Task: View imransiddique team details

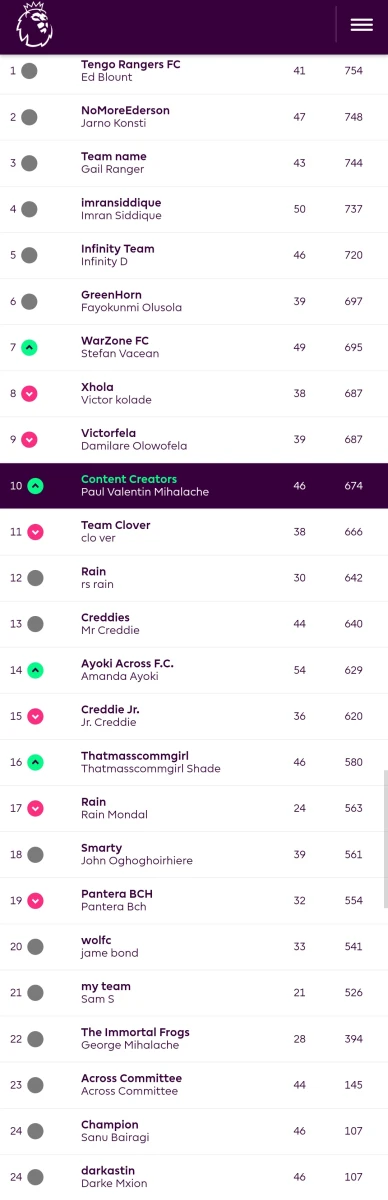Action: coord(121,202)
